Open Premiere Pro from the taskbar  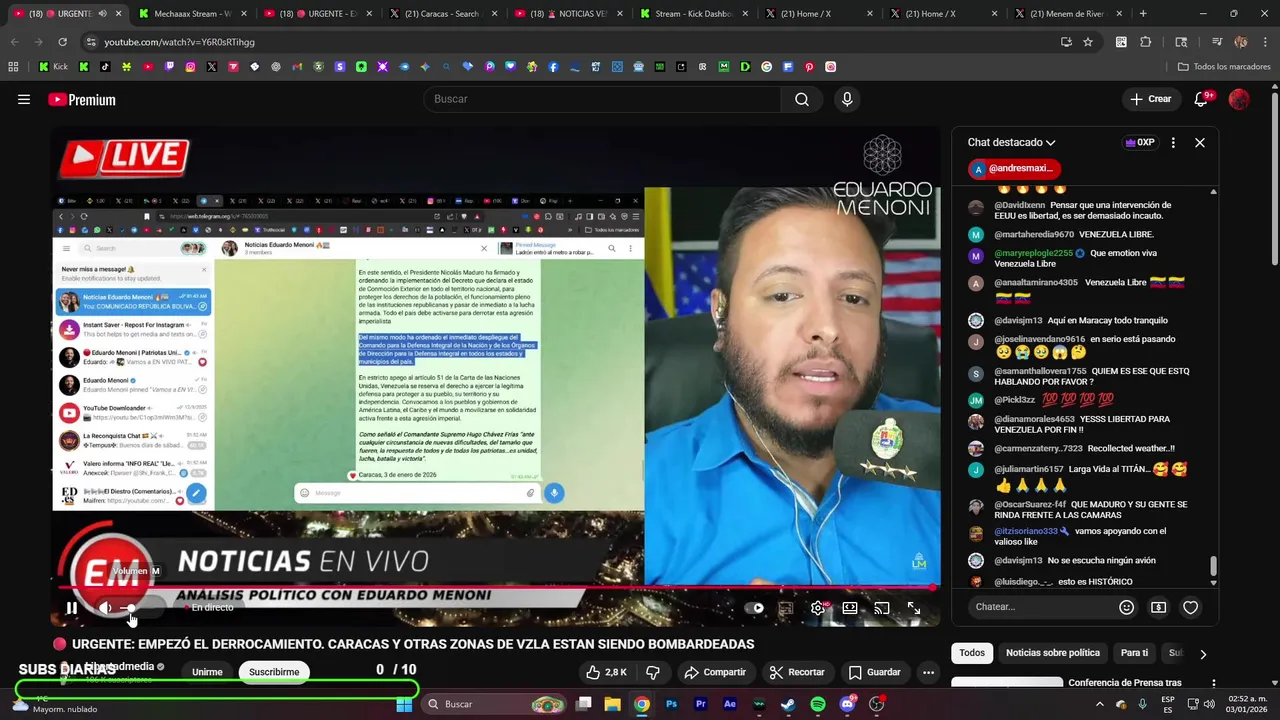click(700, 704)
